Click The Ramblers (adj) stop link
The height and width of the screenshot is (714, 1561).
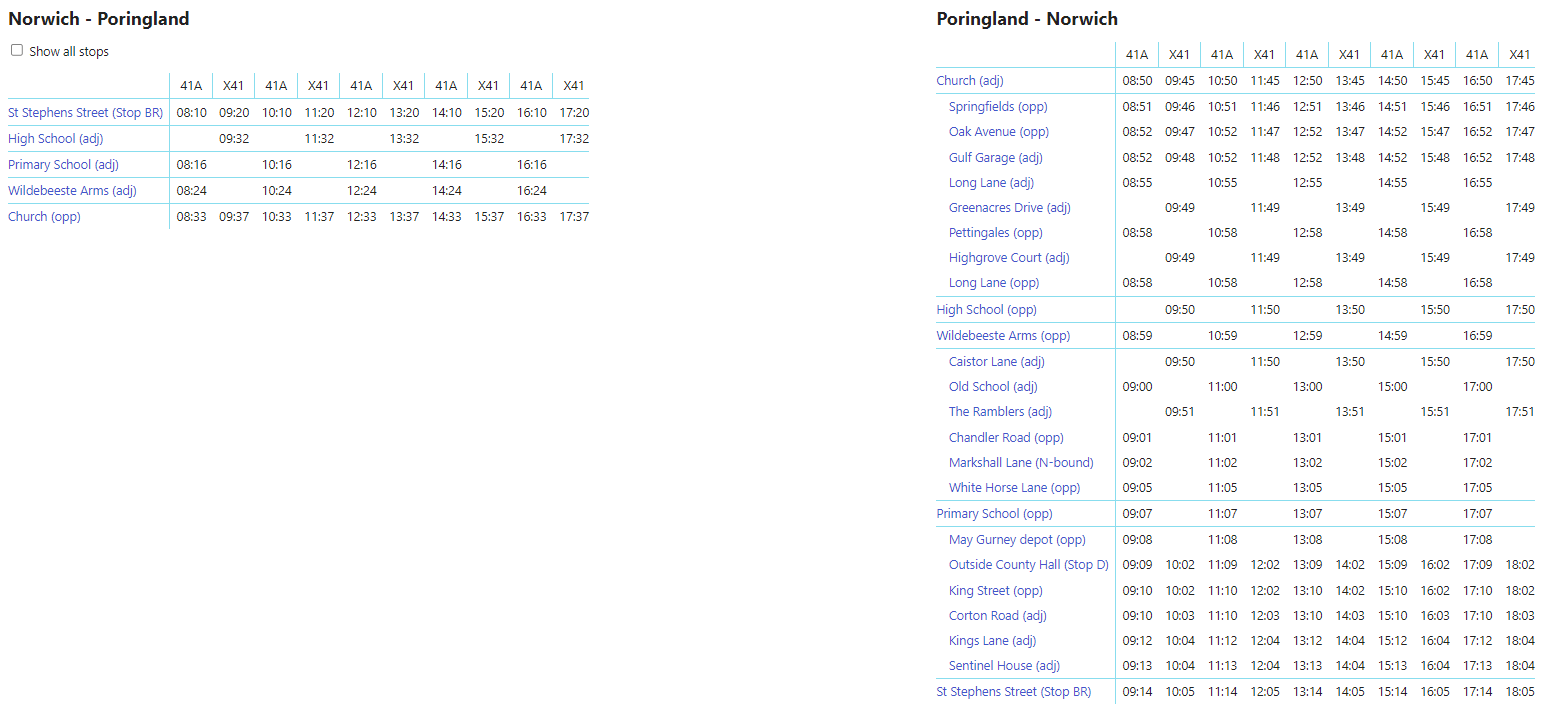coord(1000,412)
